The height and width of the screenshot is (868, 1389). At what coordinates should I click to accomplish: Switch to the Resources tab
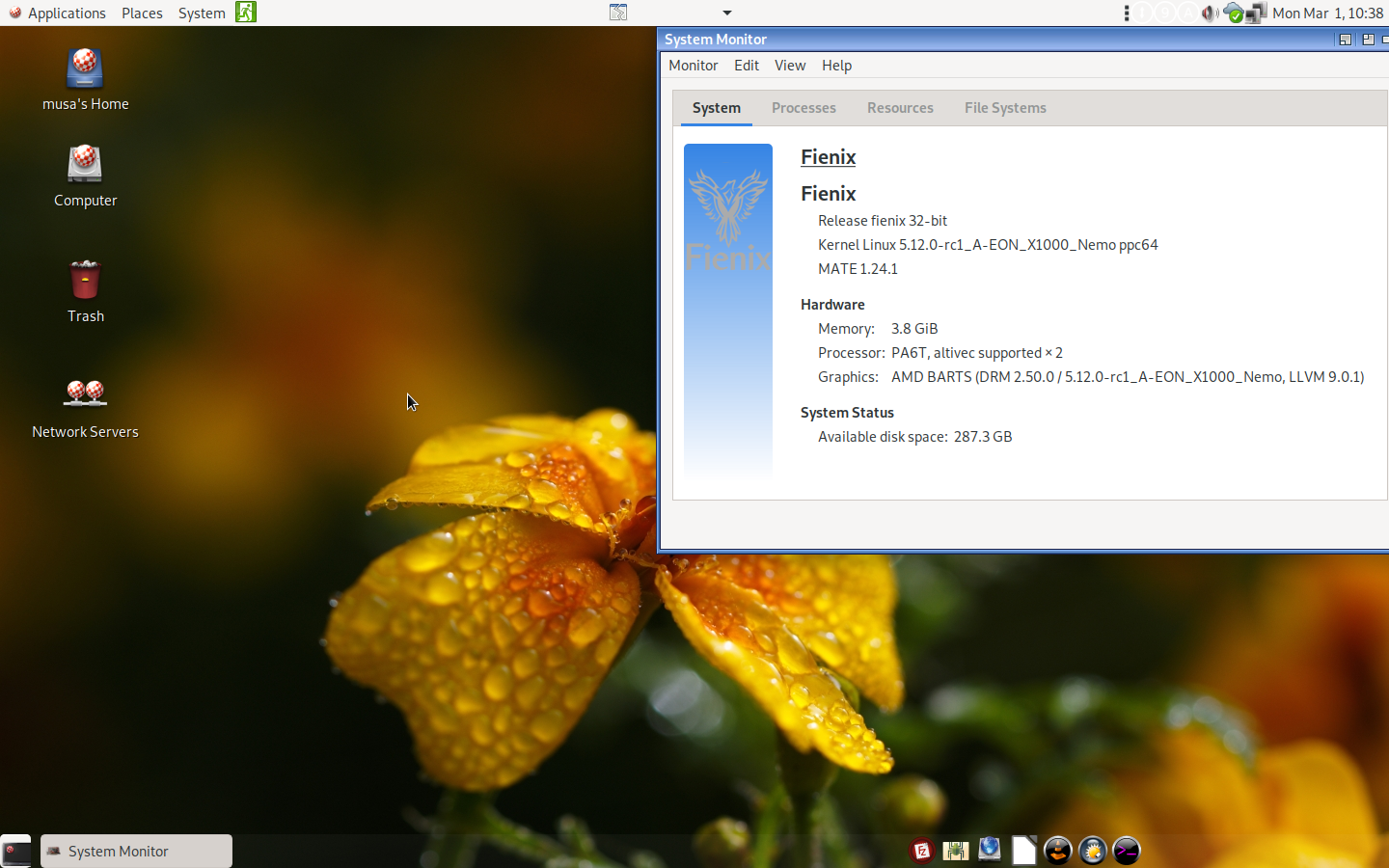point(900,108)
